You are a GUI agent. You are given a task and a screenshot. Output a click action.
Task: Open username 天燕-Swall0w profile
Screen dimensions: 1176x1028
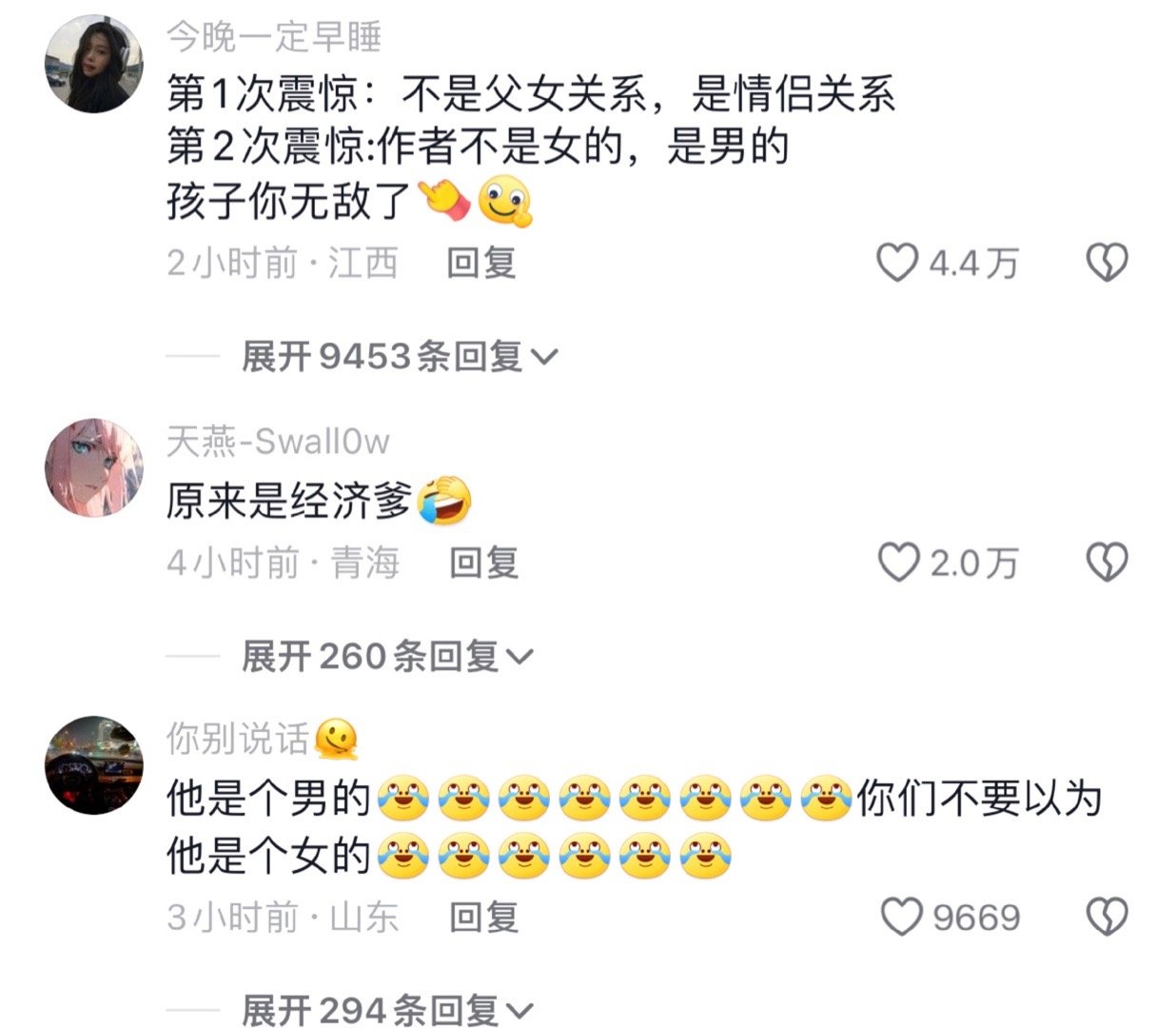(x=278, y=442)
